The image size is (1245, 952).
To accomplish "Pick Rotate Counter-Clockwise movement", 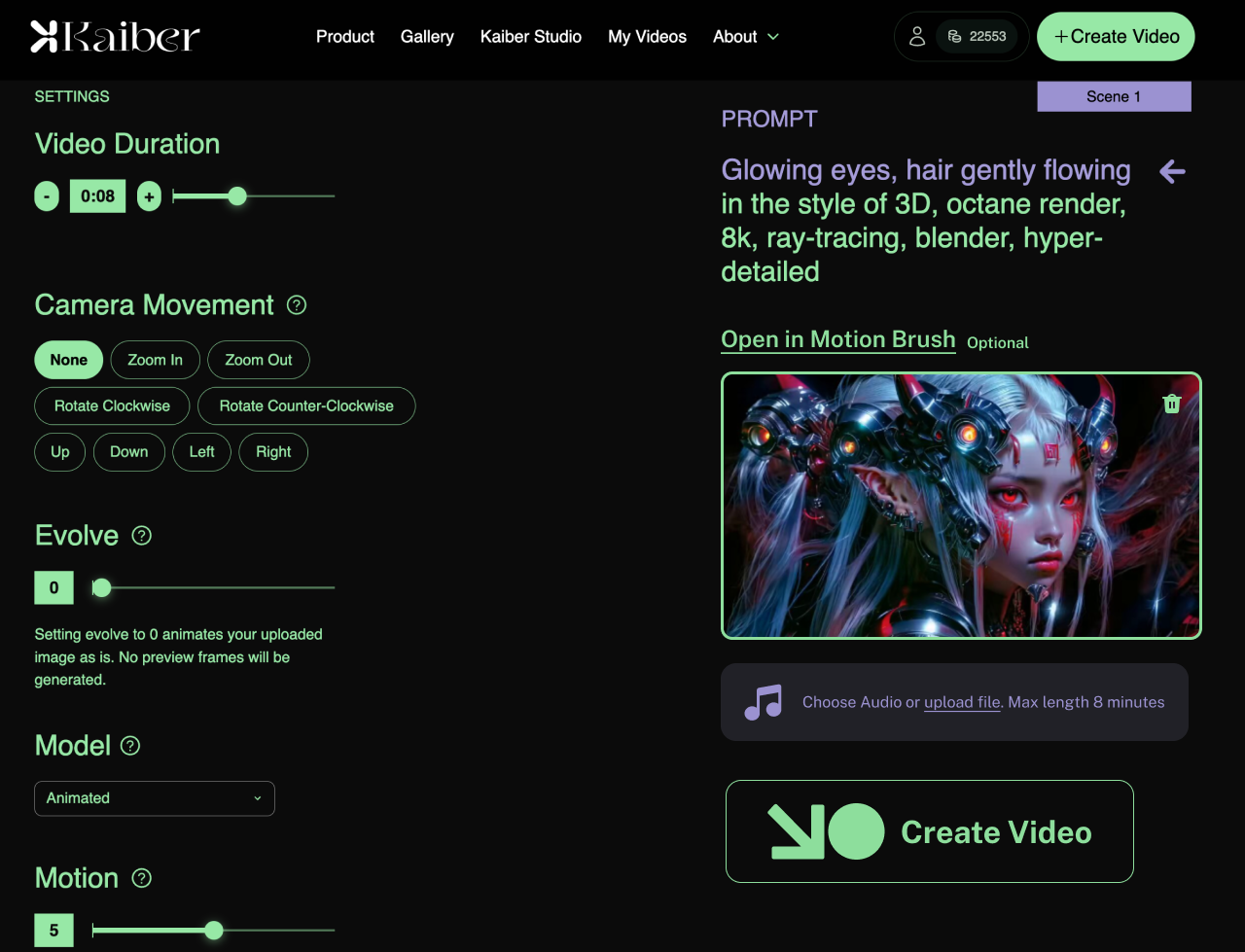I will tap(306, 405).
